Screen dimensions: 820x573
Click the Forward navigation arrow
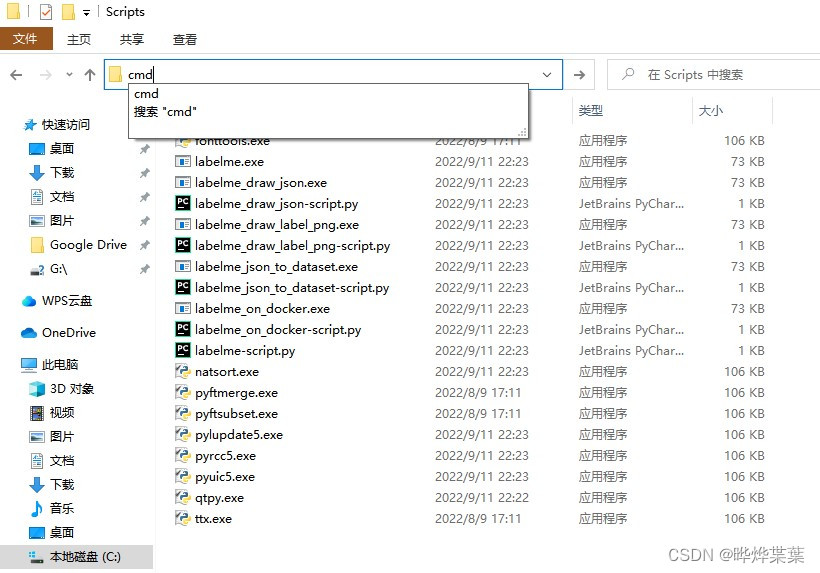click(x=46, y=75)
